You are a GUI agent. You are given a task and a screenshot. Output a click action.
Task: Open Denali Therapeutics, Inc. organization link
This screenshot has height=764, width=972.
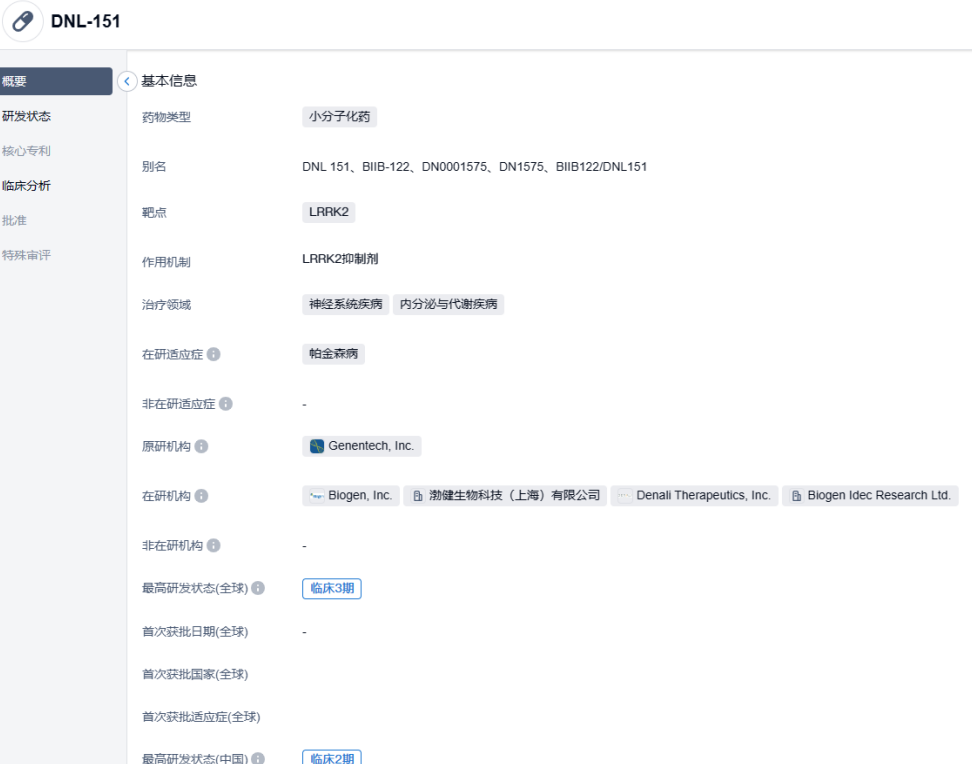pos(694,496)
